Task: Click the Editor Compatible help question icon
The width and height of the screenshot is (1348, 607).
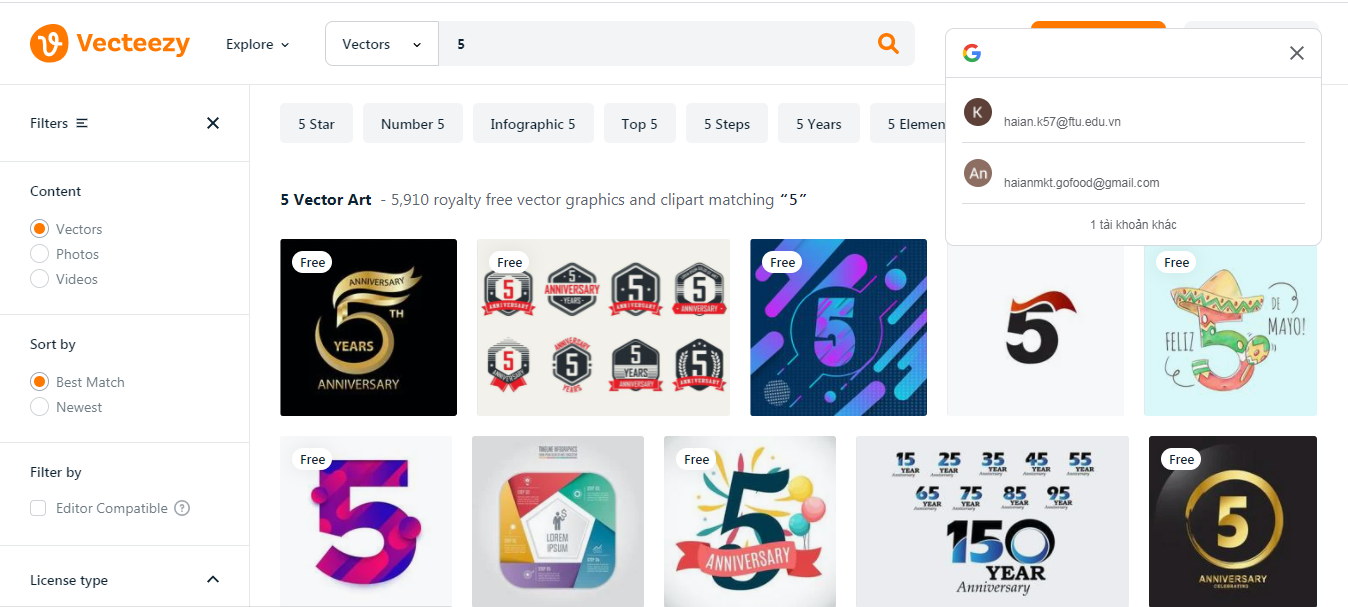Action: click(182, 508)
